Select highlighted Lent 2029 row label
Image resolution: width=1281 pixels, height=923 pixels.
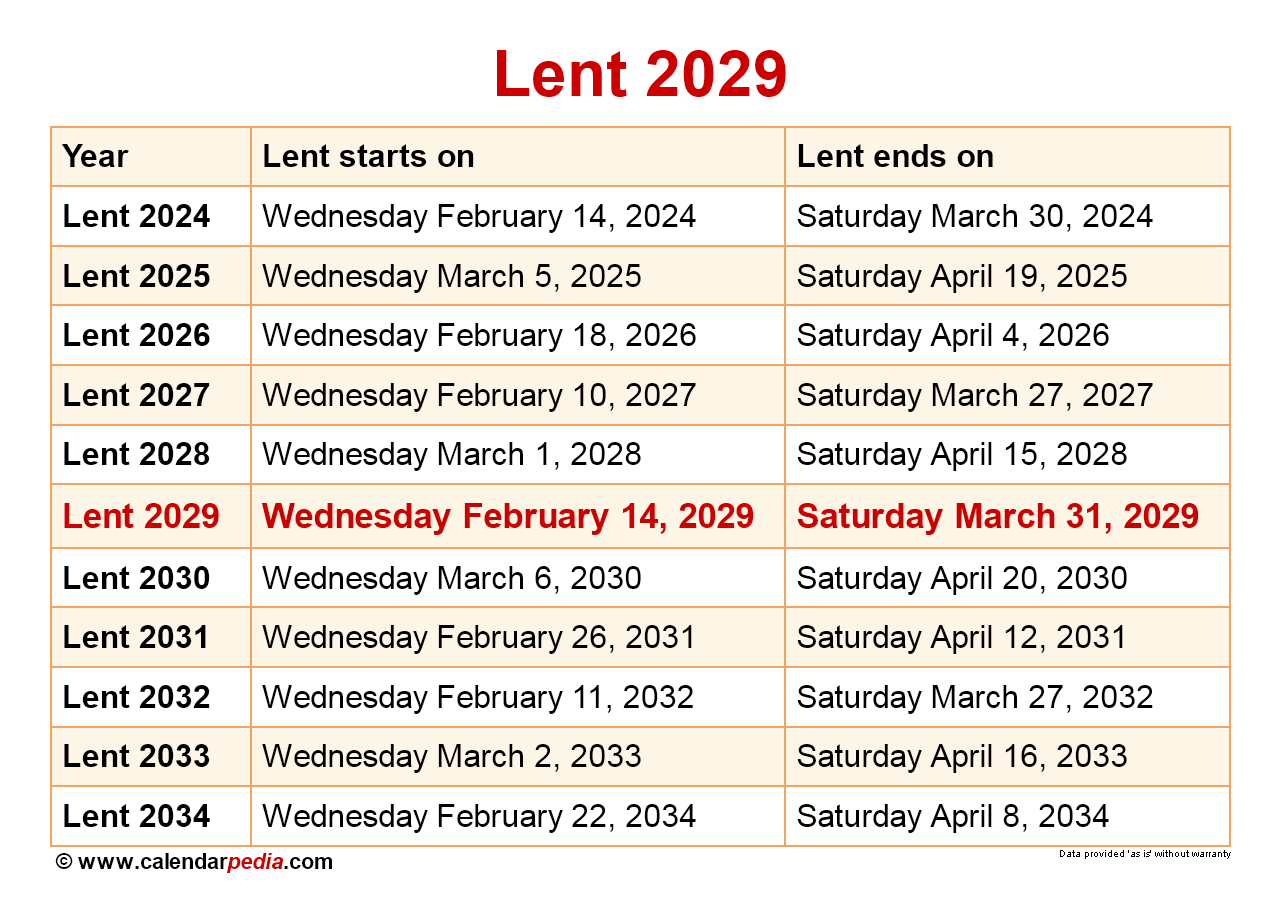point(141,516)
